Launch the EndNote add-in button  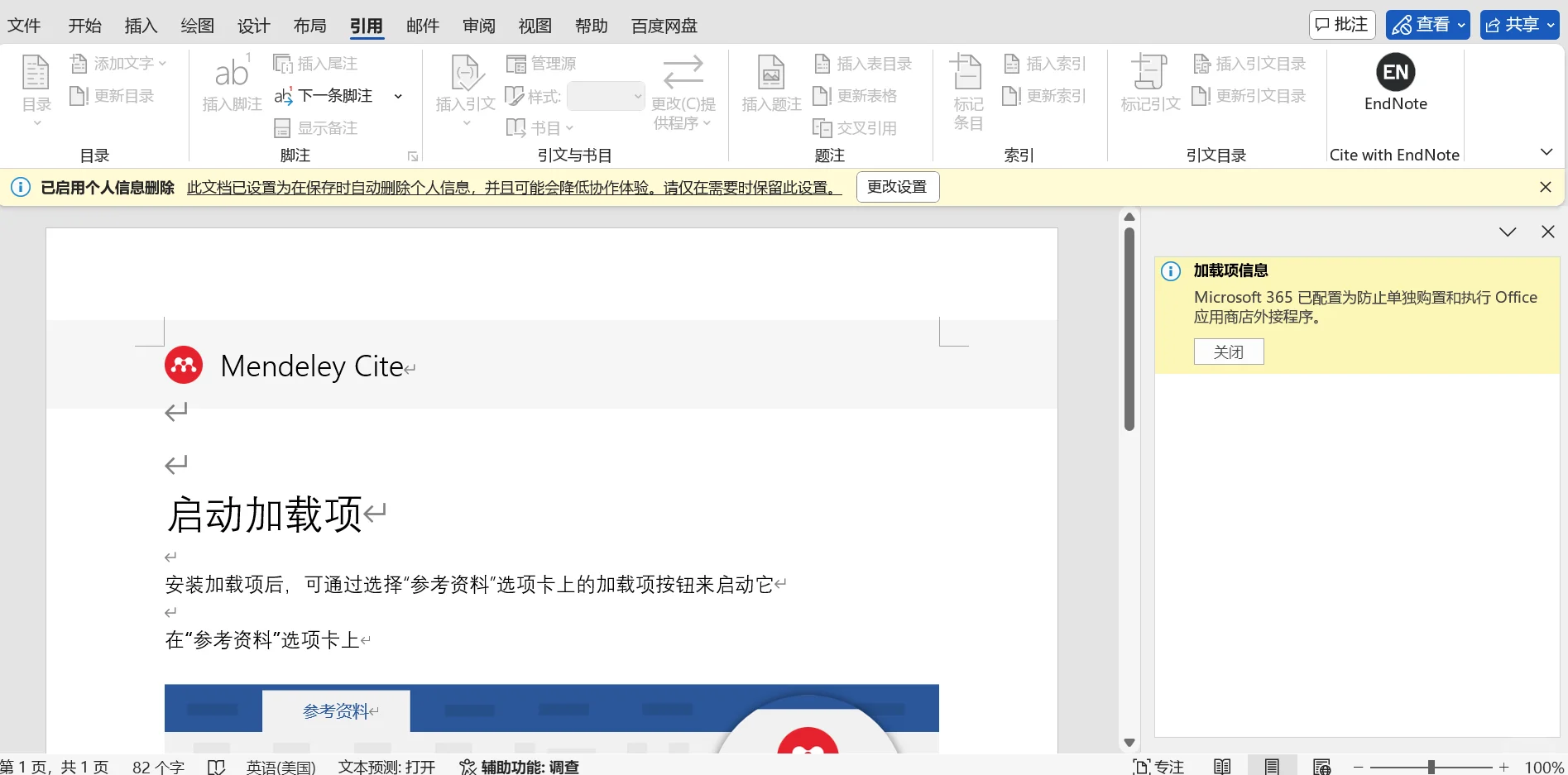tap(1396, 82)
